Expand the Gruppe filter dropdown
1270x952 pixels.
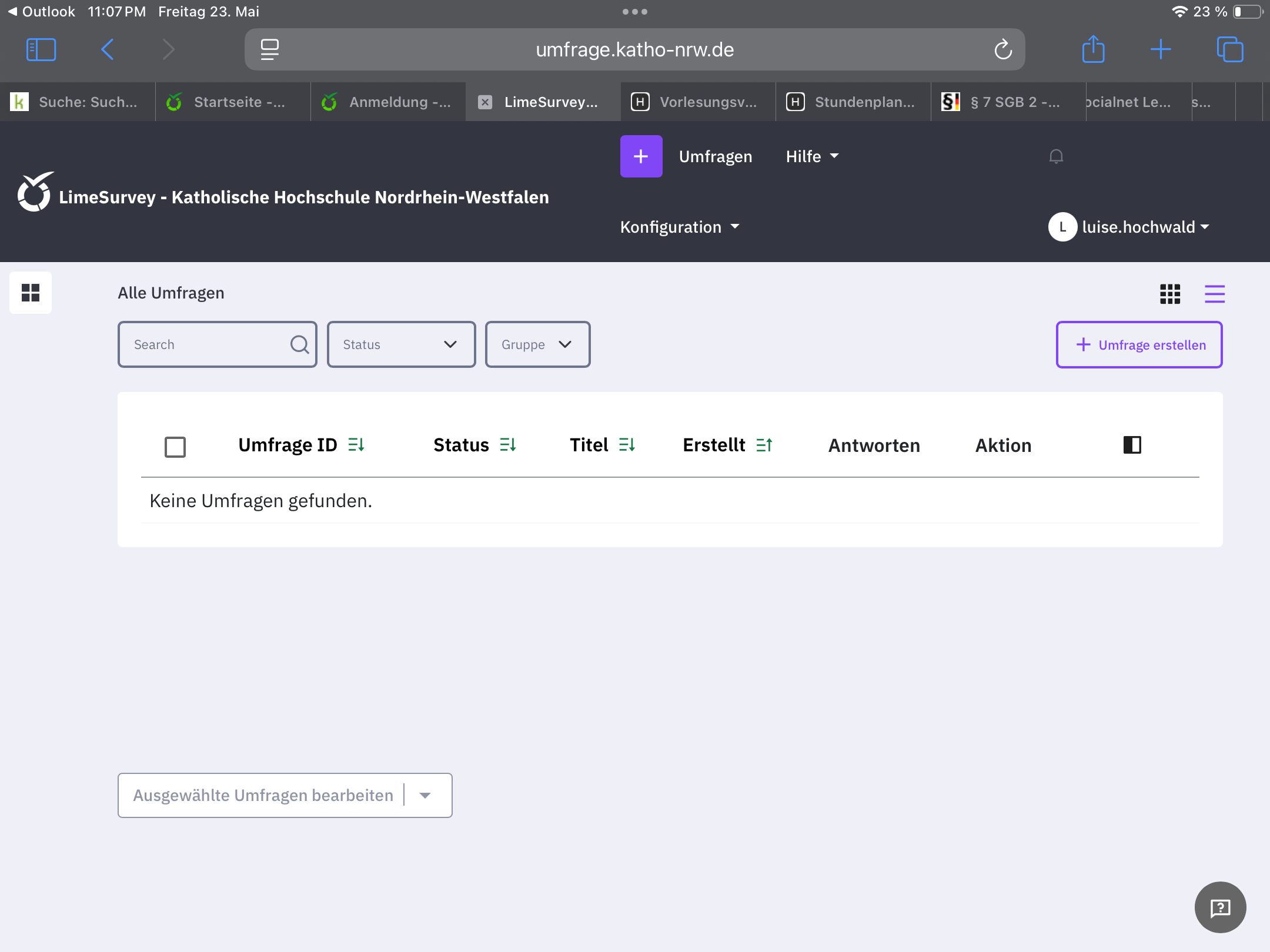click(x=537, y=344)
